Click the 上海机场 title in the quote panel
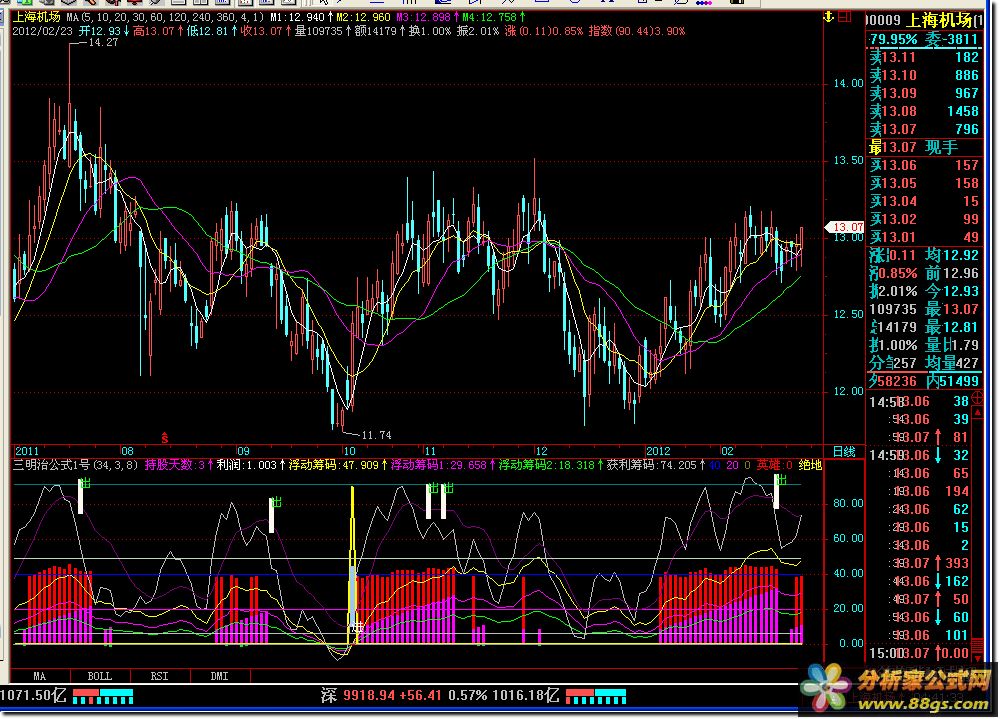This screenshot has width=1000, height=719. [939, 20]
